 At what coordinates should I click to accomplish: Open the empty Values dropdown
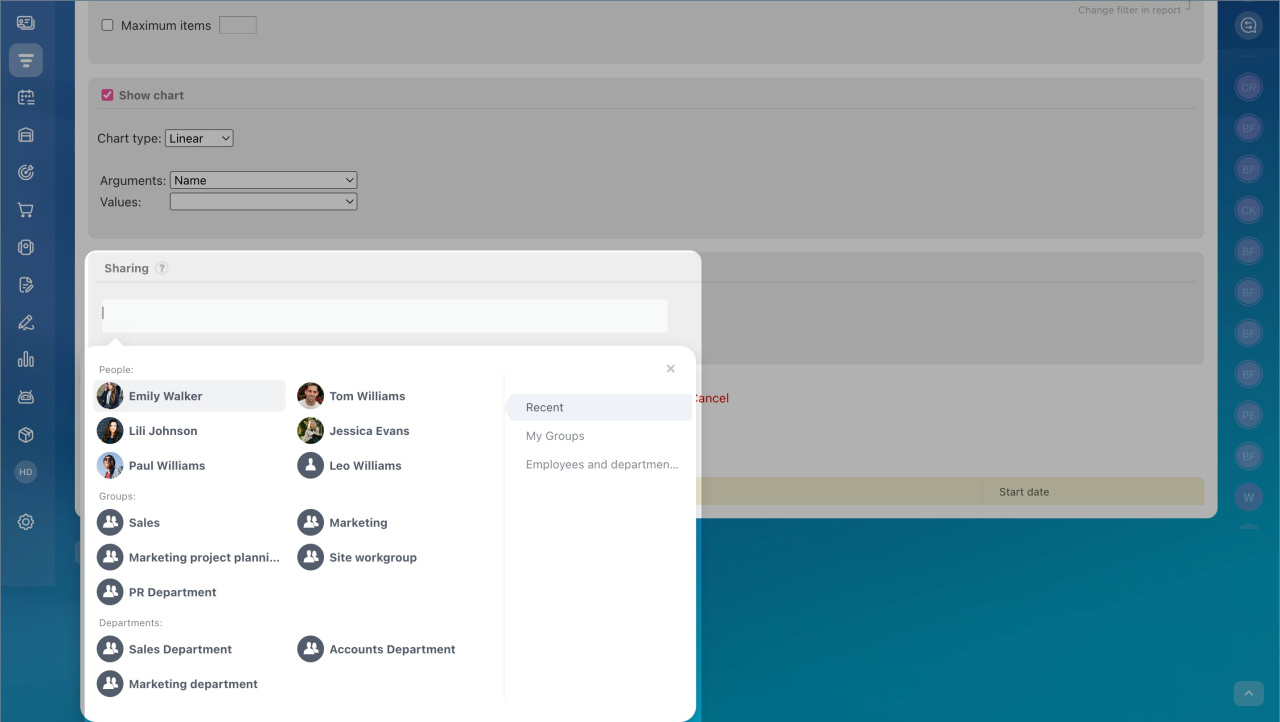coord(263,202)
